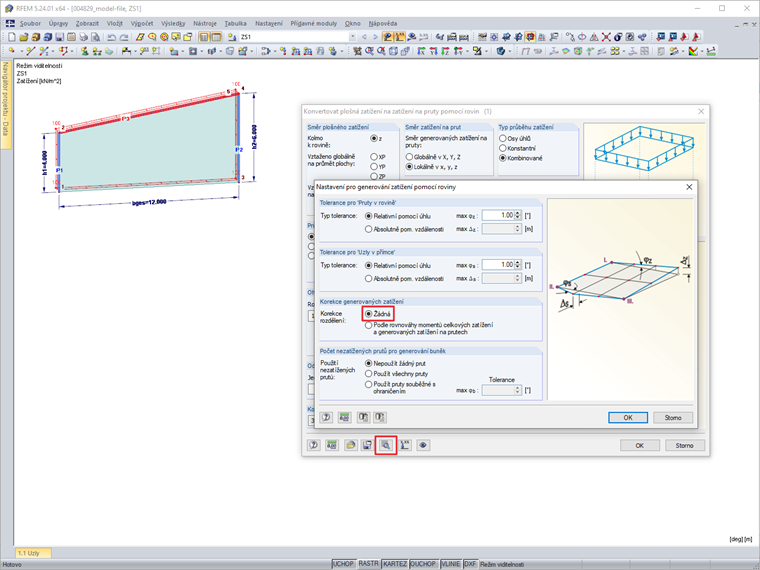Open the Soubor menu
The height and width of the screenshot is (570, 760).
pyautogui.click(x=30, y=23)
